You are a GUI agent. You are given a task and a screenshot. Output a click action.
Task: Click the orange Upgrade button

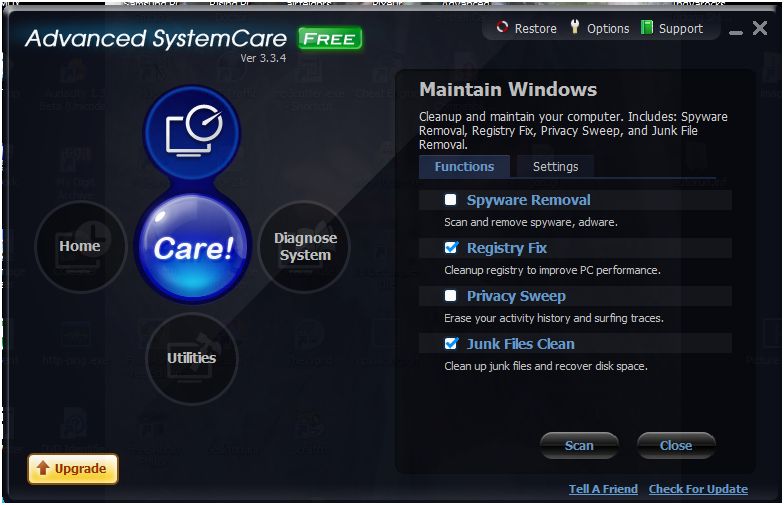[x=73, y=468]
